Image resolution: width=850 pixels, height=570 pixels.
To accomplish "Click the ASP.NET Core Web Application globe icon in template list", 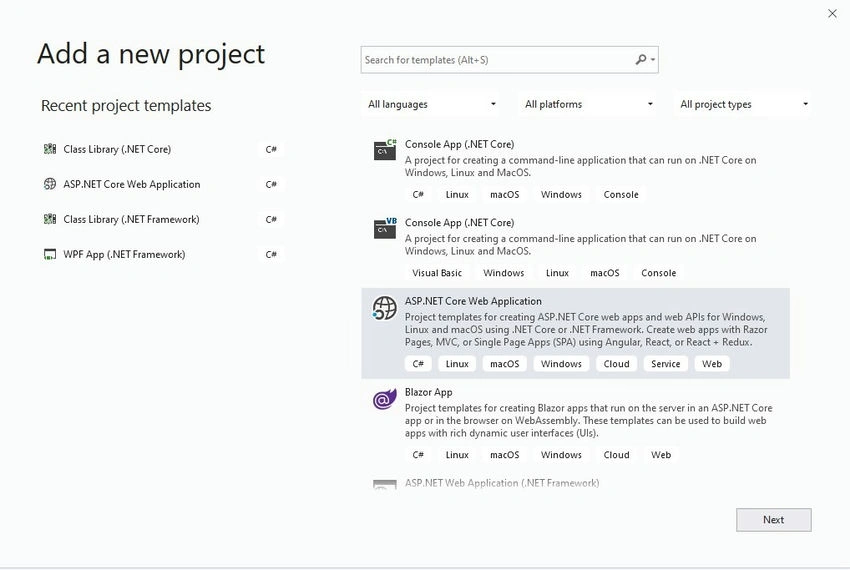I will click(x=384, y=308).
